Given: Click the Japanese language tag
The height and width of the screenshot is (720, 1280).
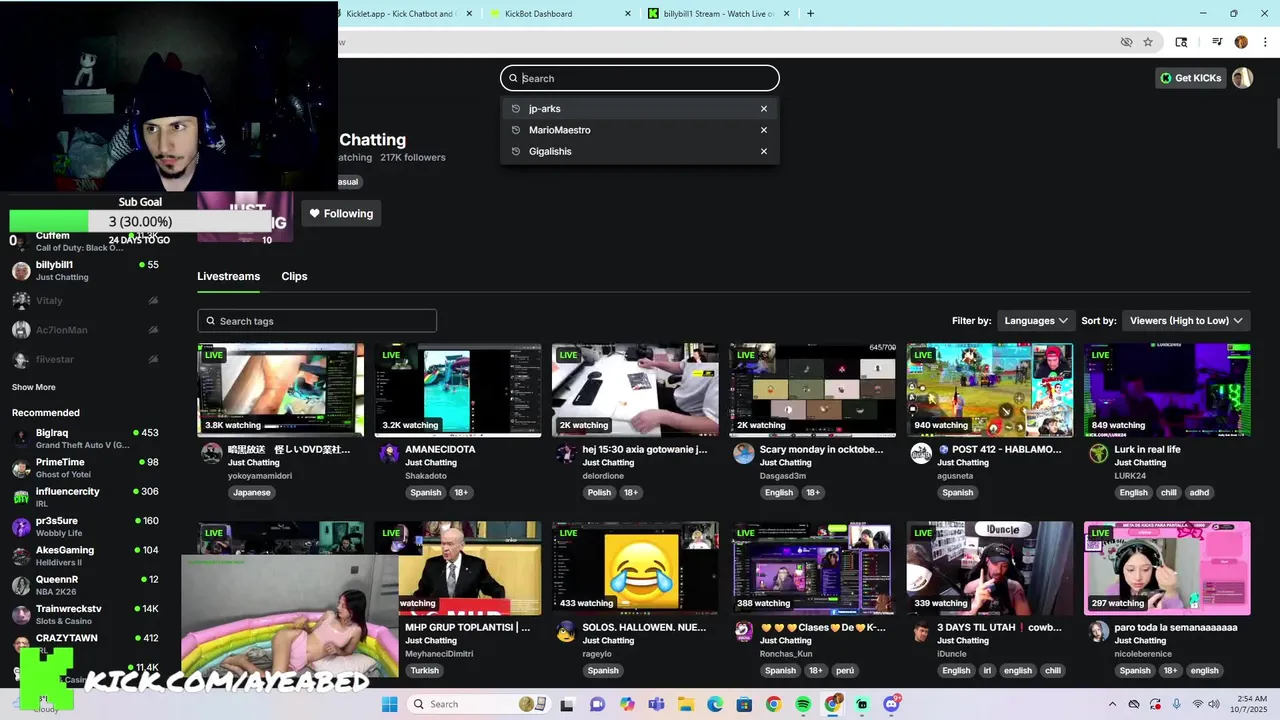Looking at the screenshot, I should click(251, 493).
